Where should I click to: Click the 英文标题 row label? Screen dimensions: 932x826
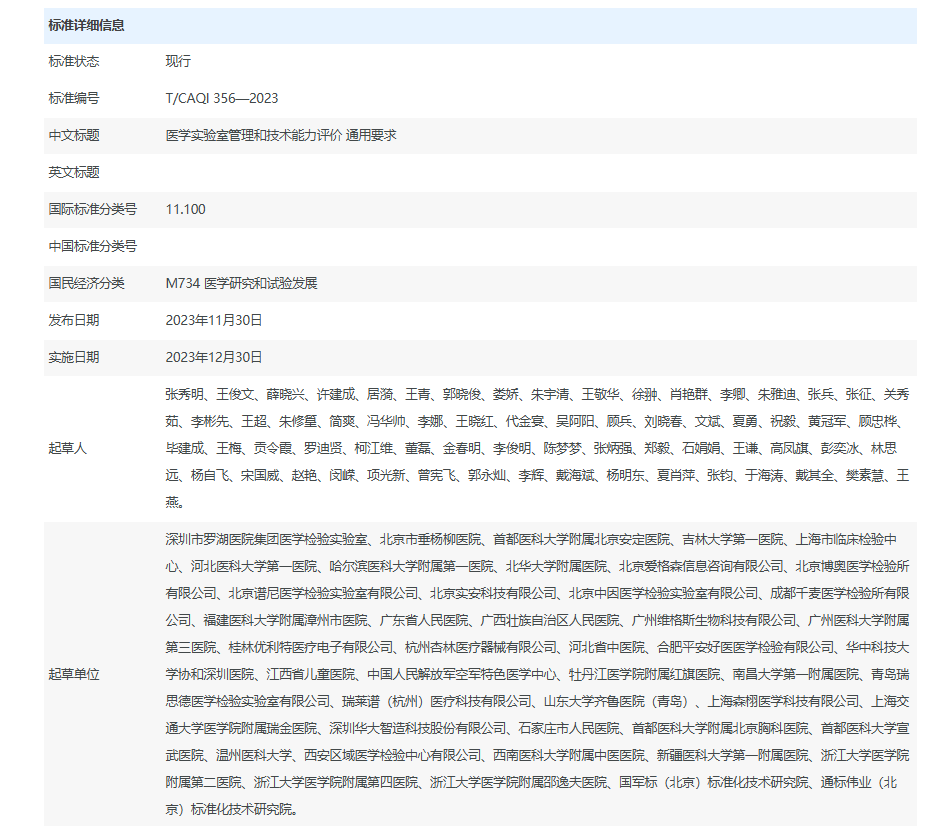74,172
